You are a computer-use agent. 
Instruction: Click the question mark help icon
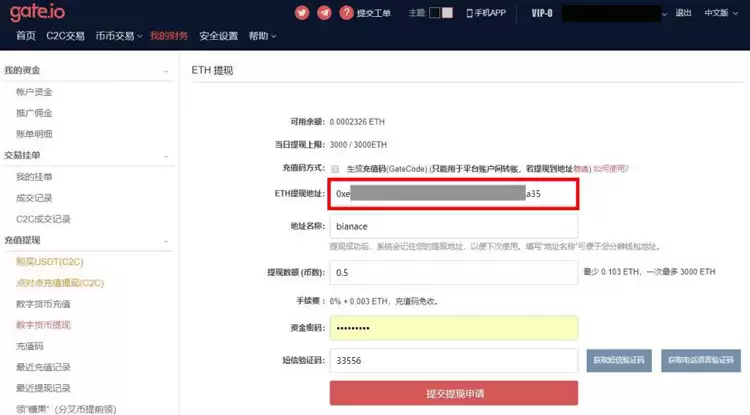346,13
